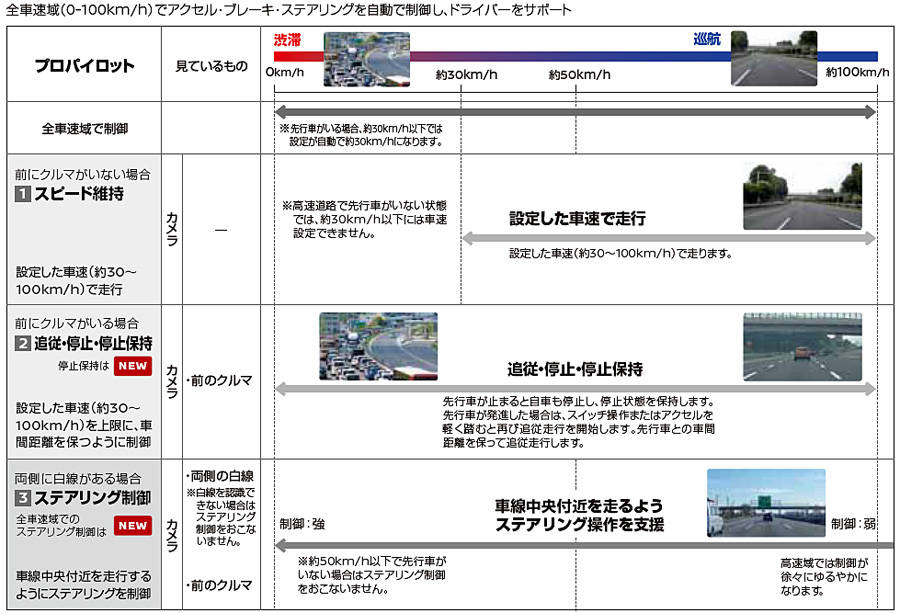This screenshot has width=900, height=613.
Task: Click the traffic jam photo in header
Action: [367, 59]
